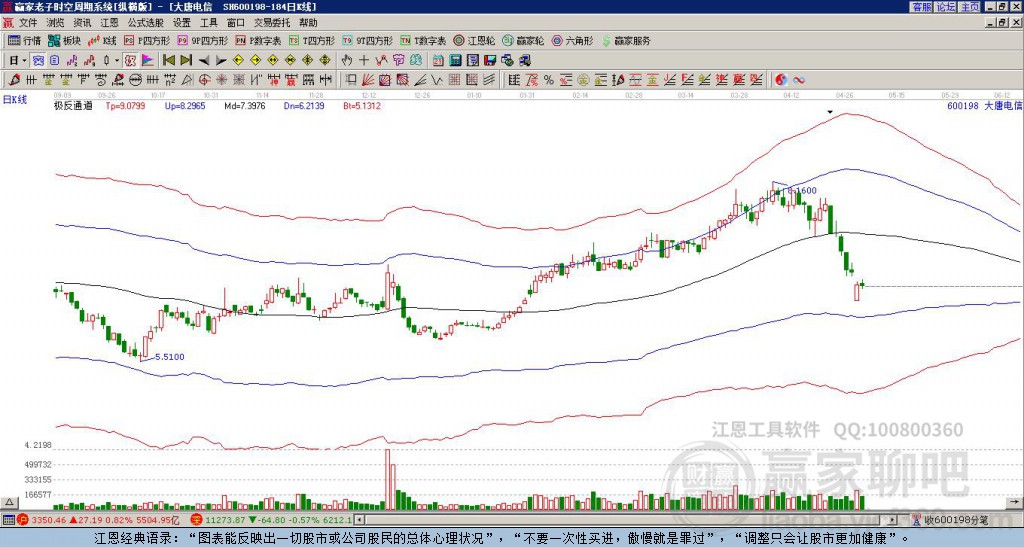
Task: Open the 9T四方形 tool
Action: [368, 40]
